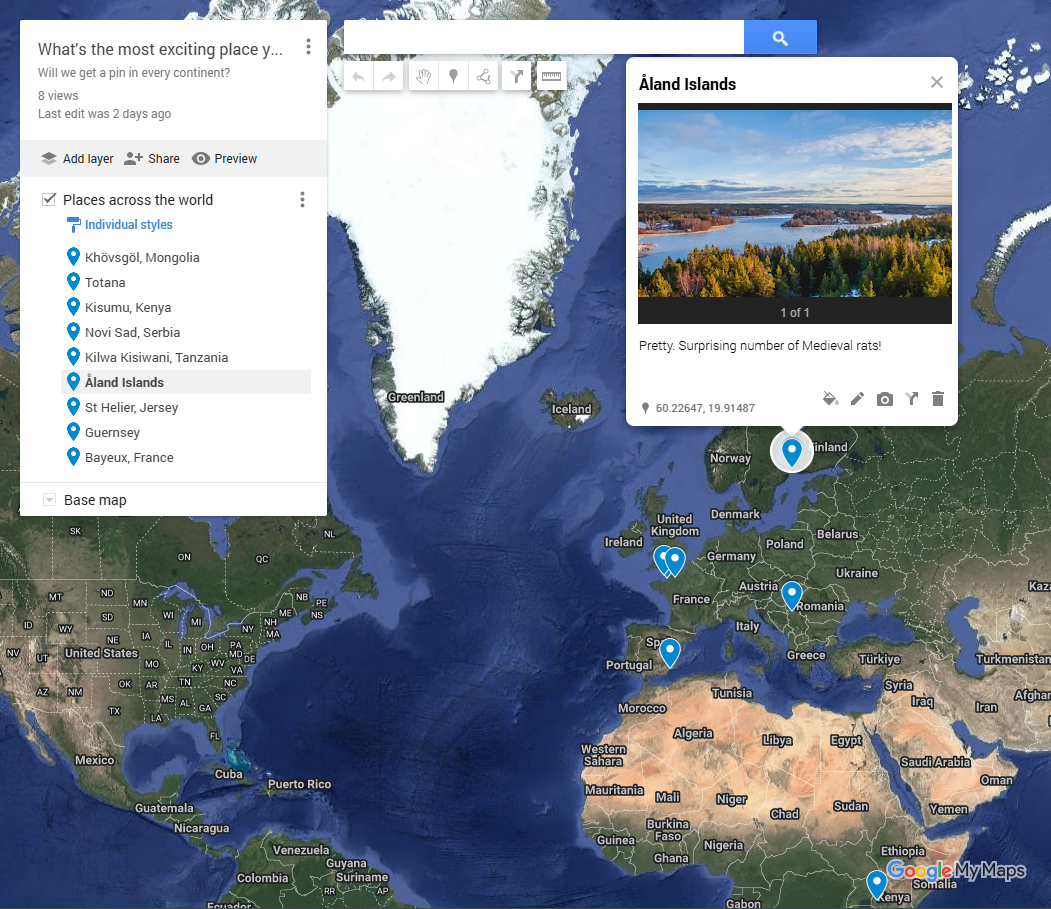Edit Åland Islands with pencil icon

tap(857, 399)
